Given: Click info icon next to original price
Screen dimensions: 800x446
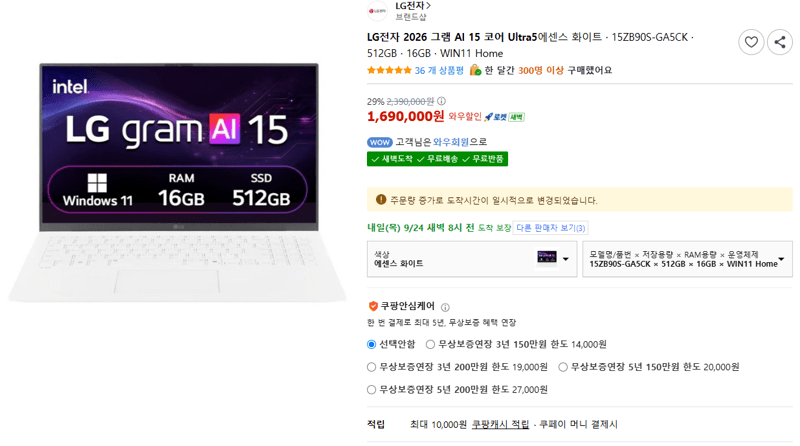Looking at the screenshot, I should tap(441, 101).
